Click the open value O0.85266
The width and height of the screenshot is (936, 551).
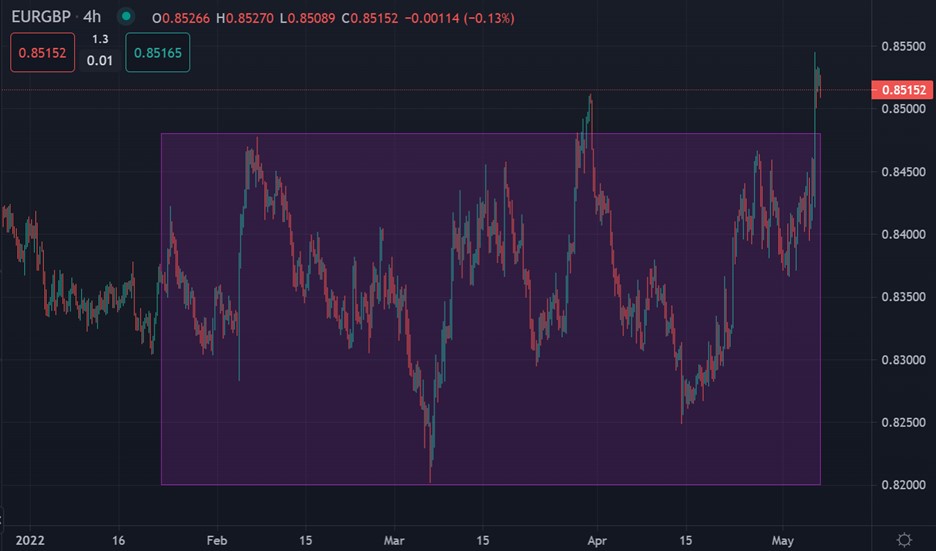[181, 18]
